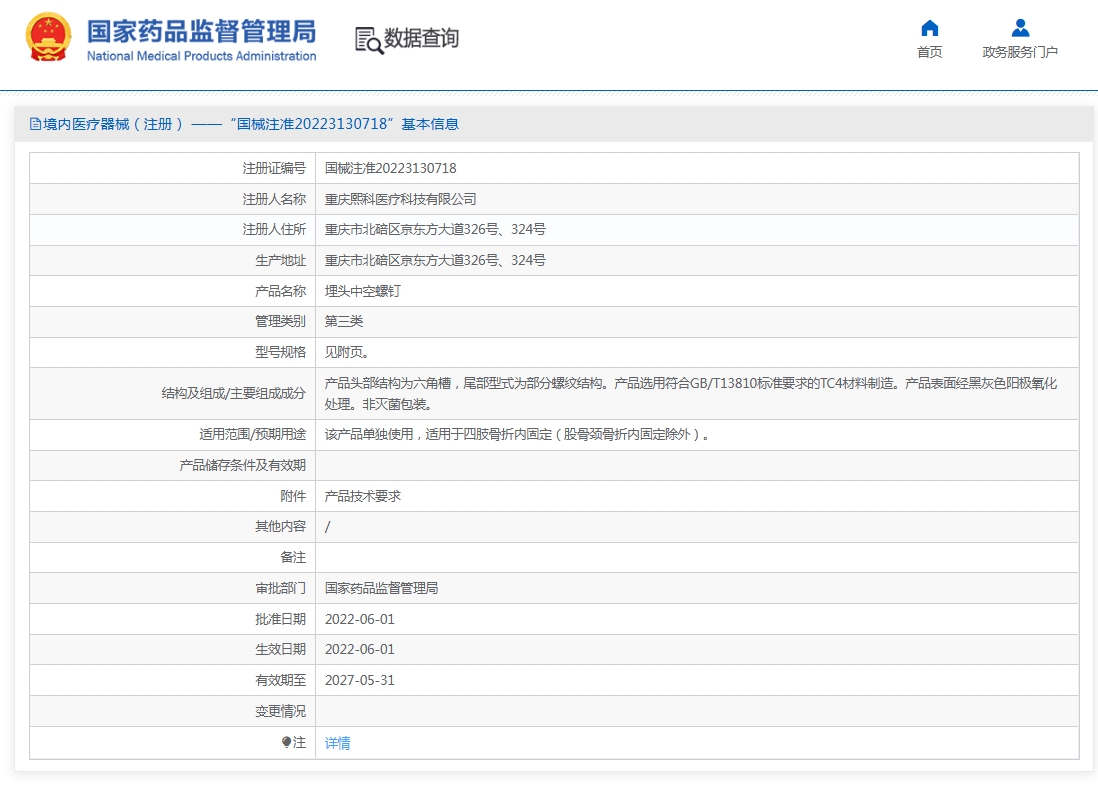Open the 详情 details link

tap(338, 743)
